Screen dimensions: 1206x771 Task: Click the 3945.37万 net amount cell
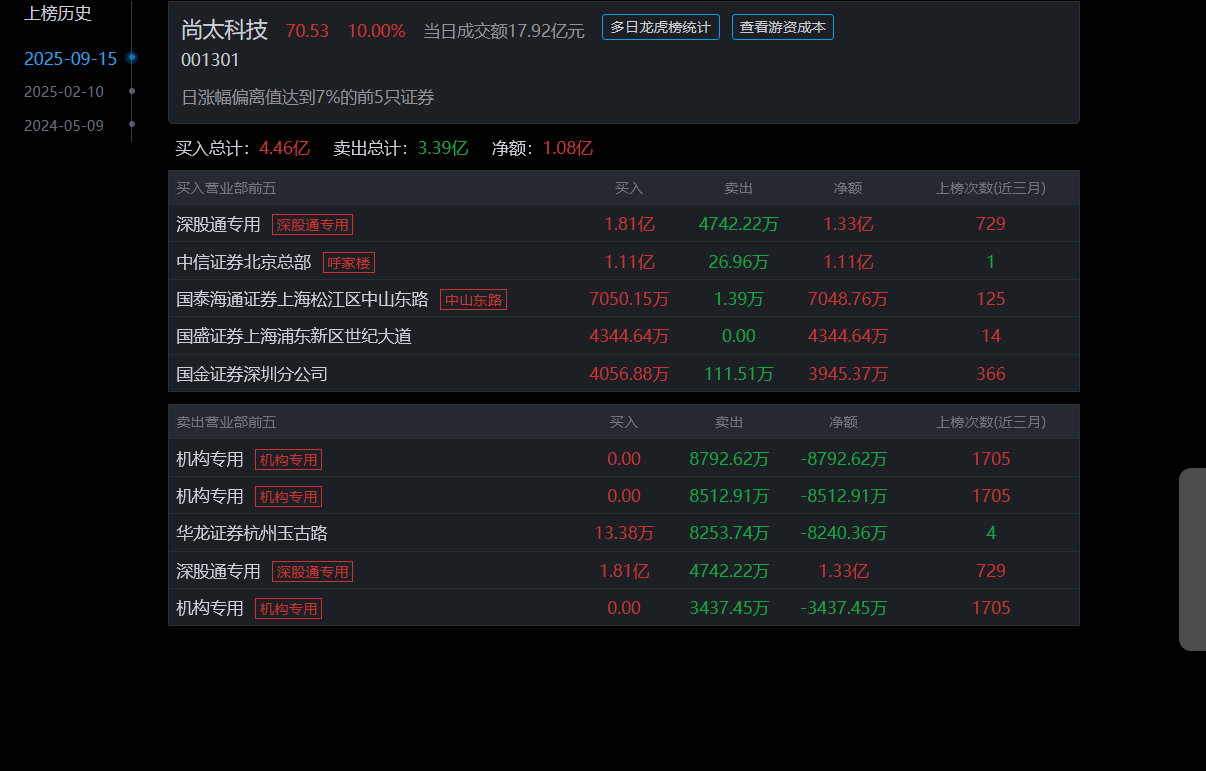point(848,374)
